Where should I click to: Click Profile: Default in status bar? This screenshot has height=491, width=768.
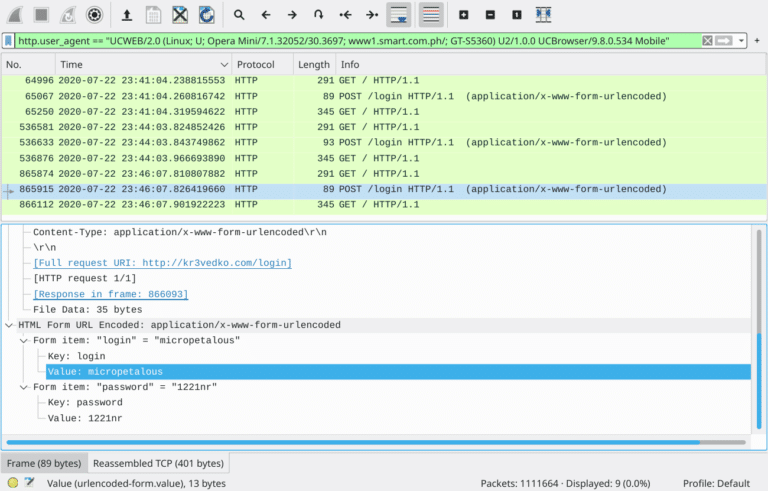point(716,483)
